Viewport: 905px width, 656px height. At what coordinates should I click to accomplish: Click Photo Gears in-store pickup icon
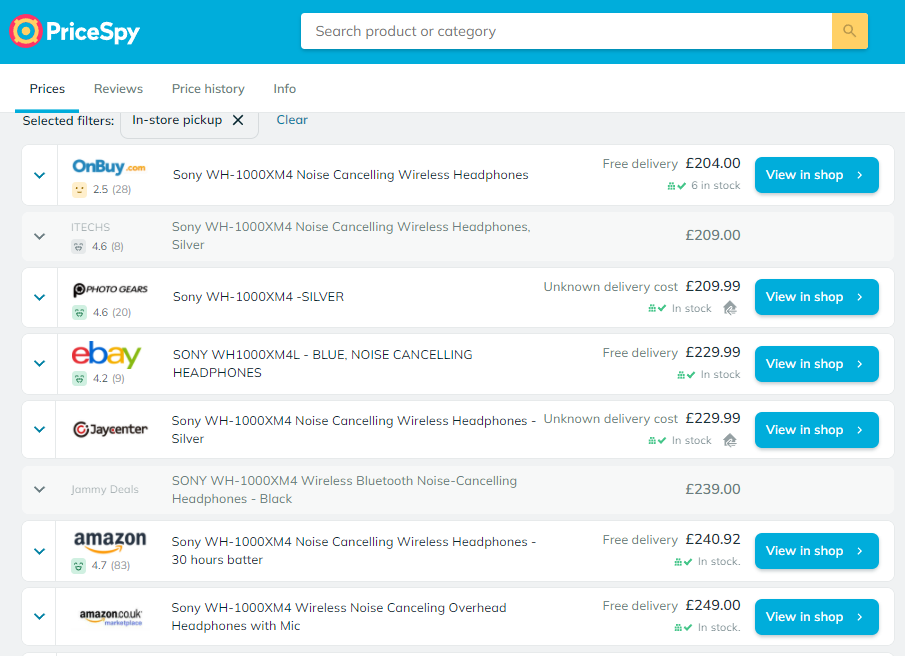(730, 308)
